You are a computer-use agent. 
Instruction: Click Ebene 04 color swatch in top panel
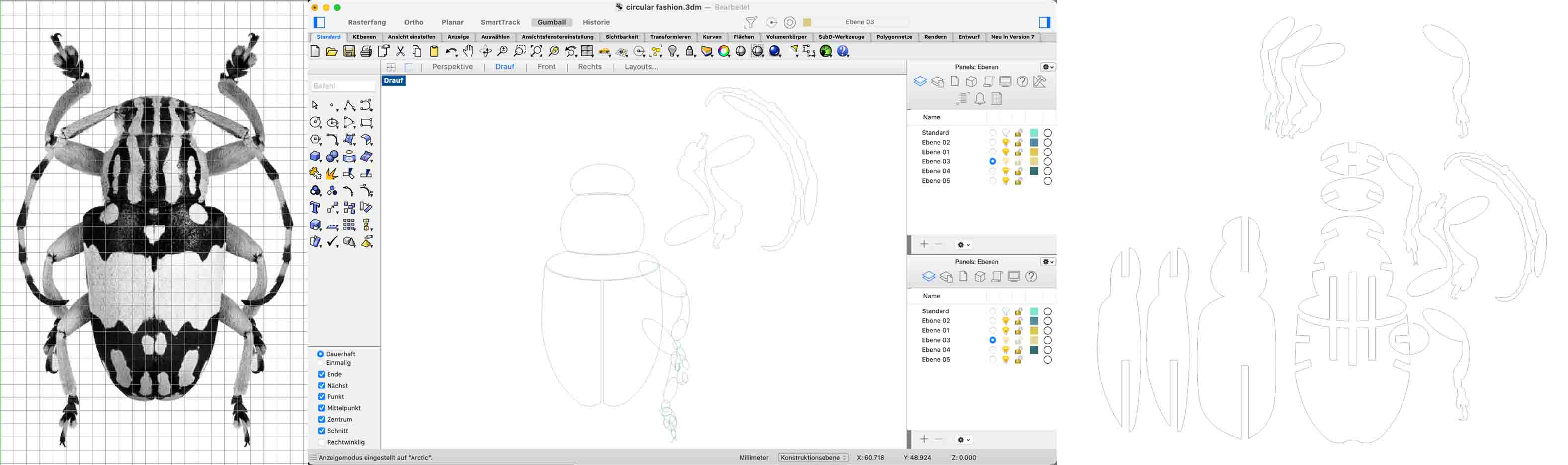[x=1034, y=171]
